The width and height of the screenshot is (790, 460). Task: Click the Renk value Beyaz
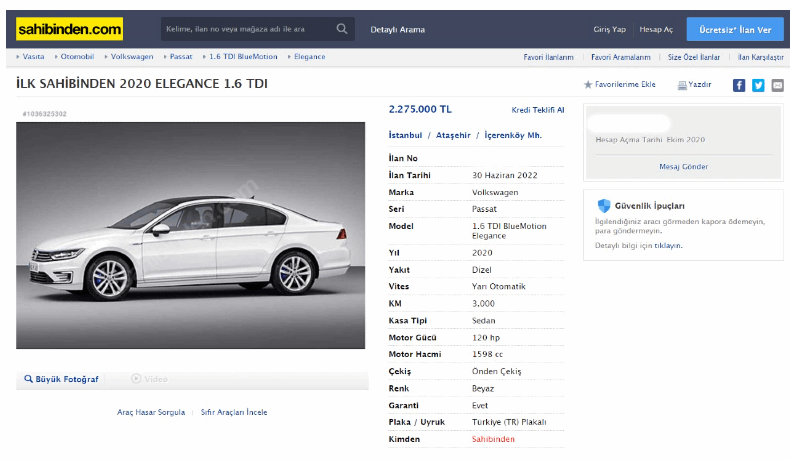point(483,388)
